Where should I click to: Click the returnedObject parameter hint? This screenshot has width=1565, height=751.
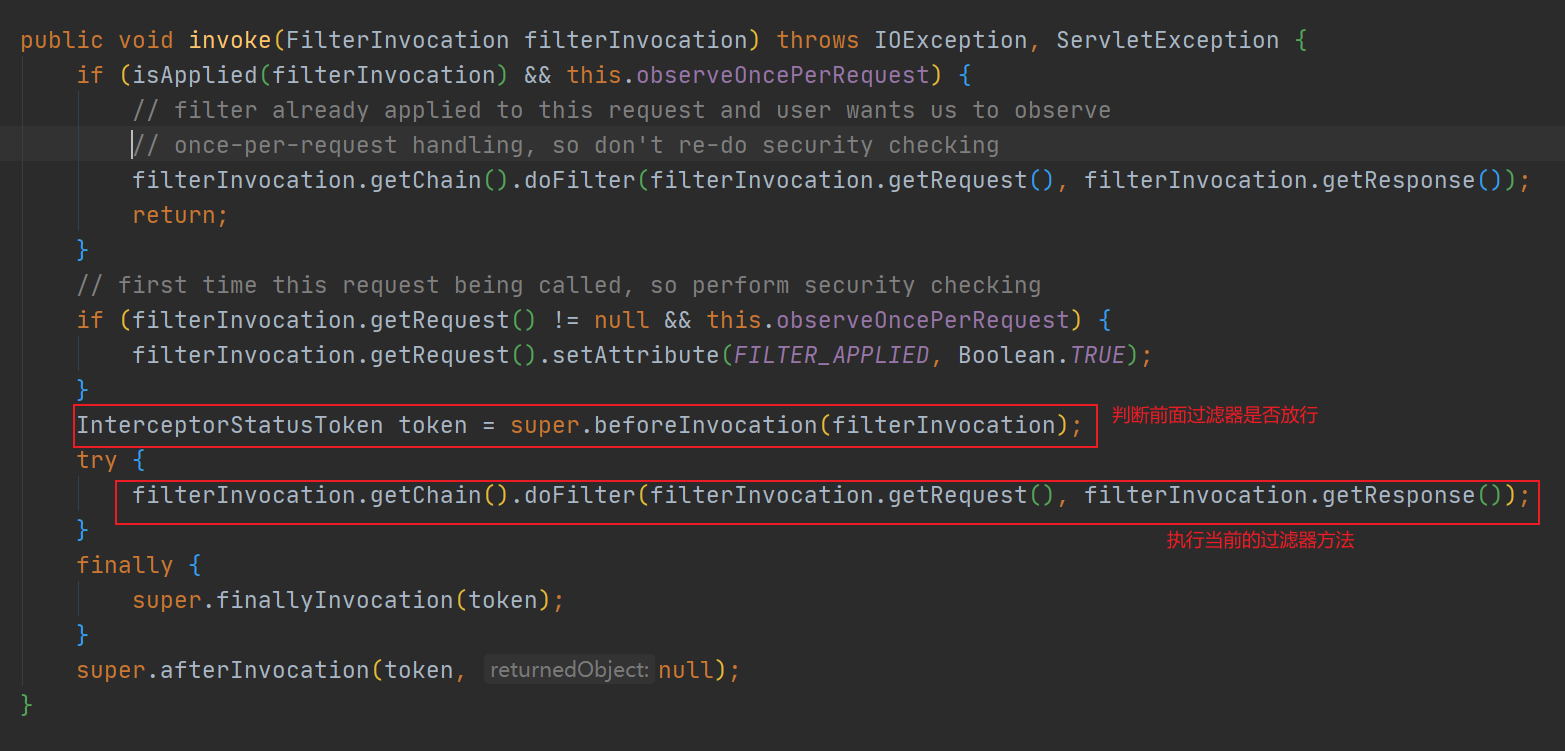pos(569,670)
